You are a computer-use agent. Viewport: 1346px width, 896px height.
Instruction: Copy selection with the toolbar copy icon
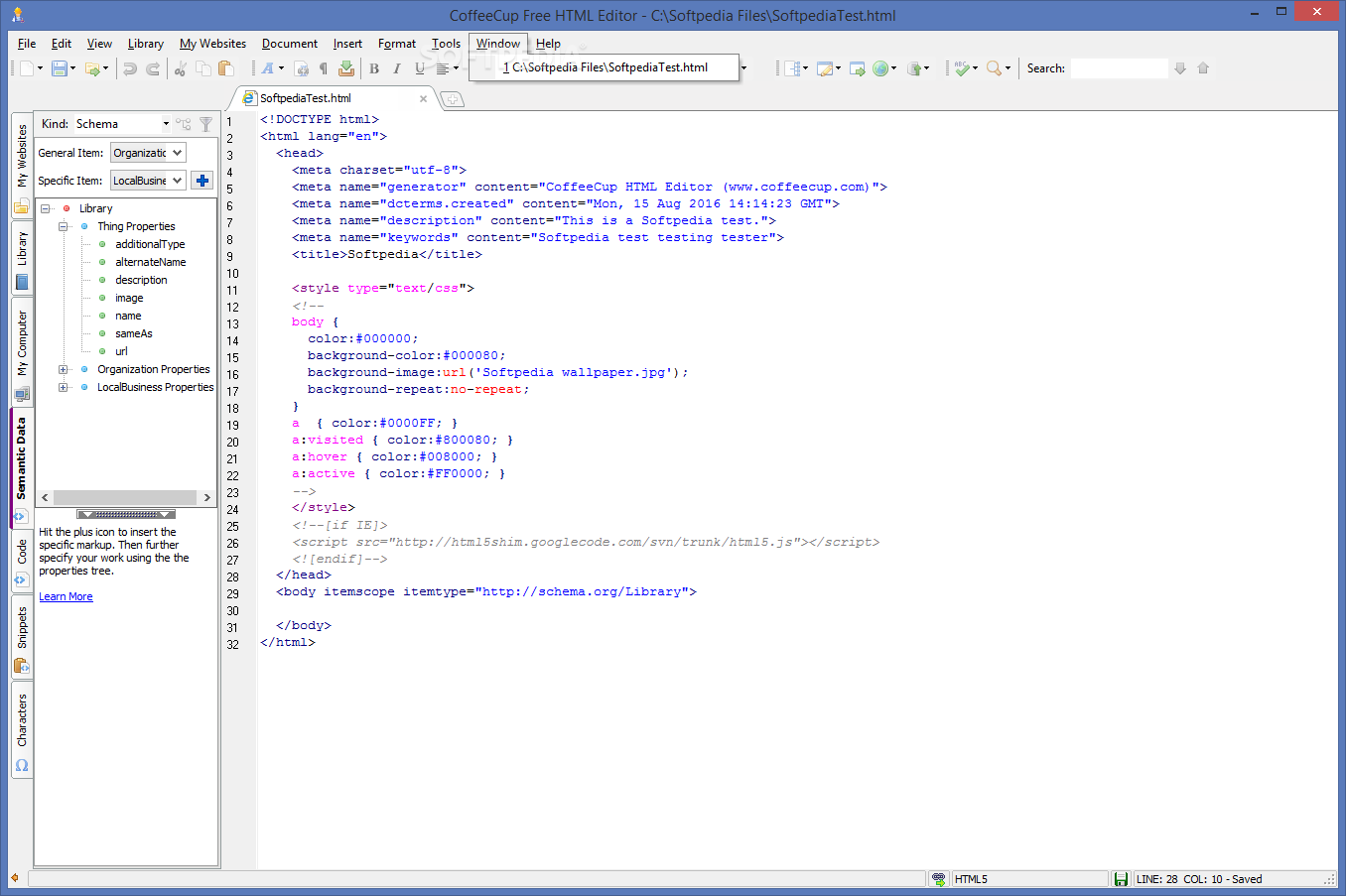tap(203, 68)
